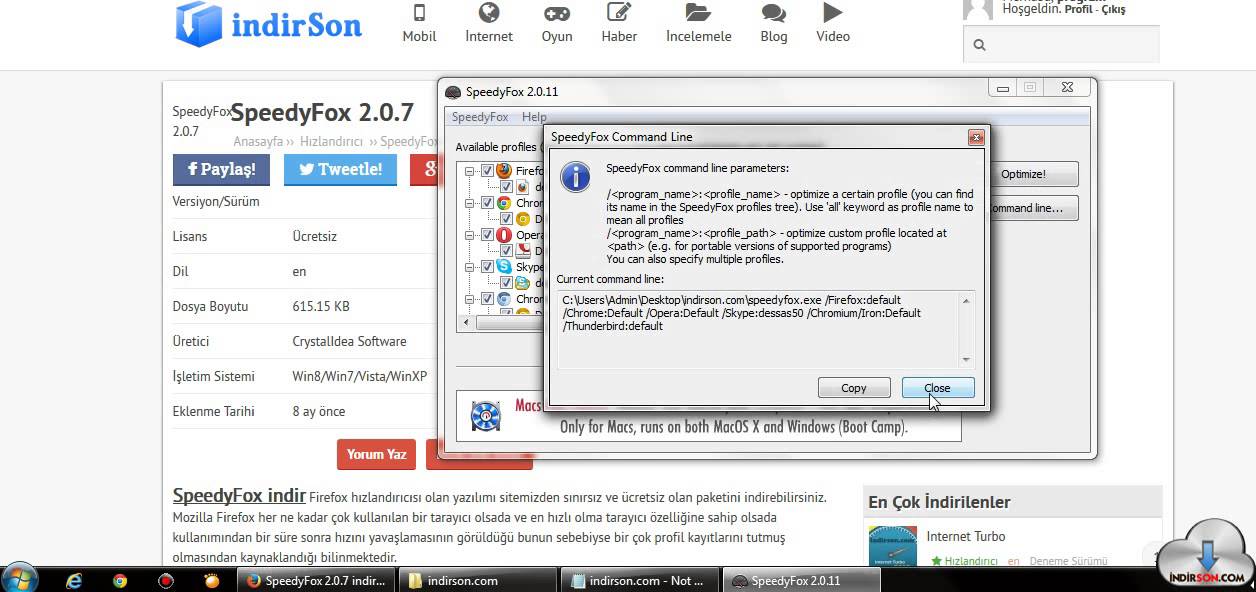Image resolution: width=1256 pixels, height=592 pixels.
Task: Click Close in the Command Line dialog
Action: pos(937,388)
